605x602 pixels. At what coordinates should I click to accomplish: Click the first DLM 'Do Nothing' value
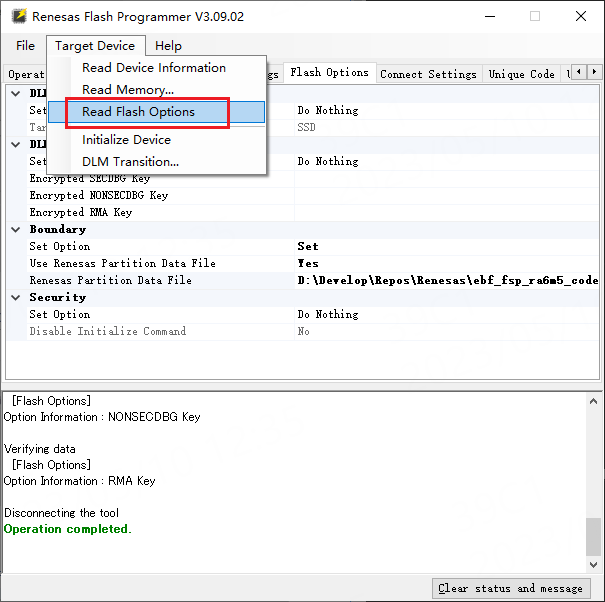(x=447, y=111)
